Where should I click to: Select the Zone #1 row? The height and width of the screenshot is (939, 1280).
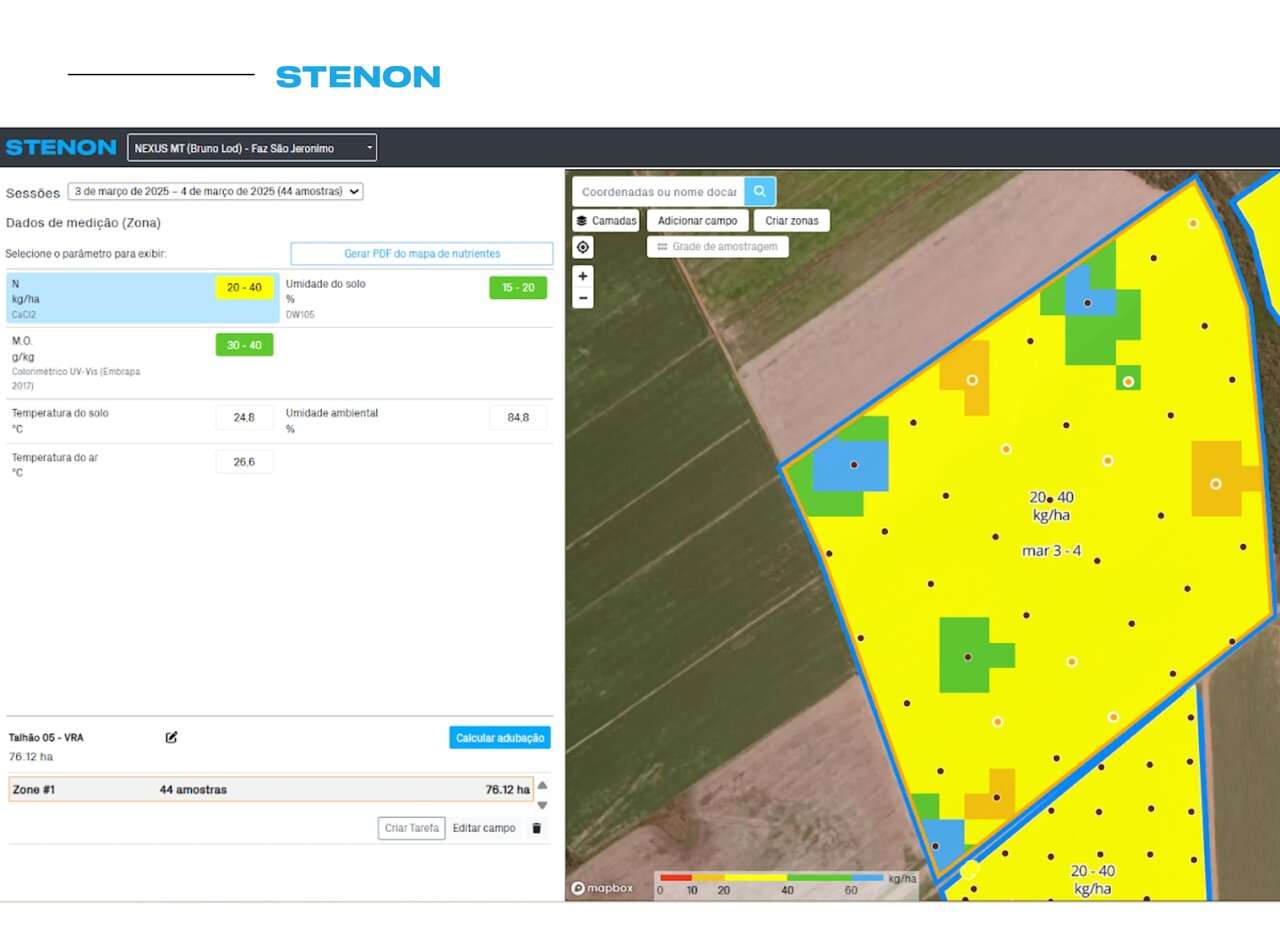[x=270, y=789]
